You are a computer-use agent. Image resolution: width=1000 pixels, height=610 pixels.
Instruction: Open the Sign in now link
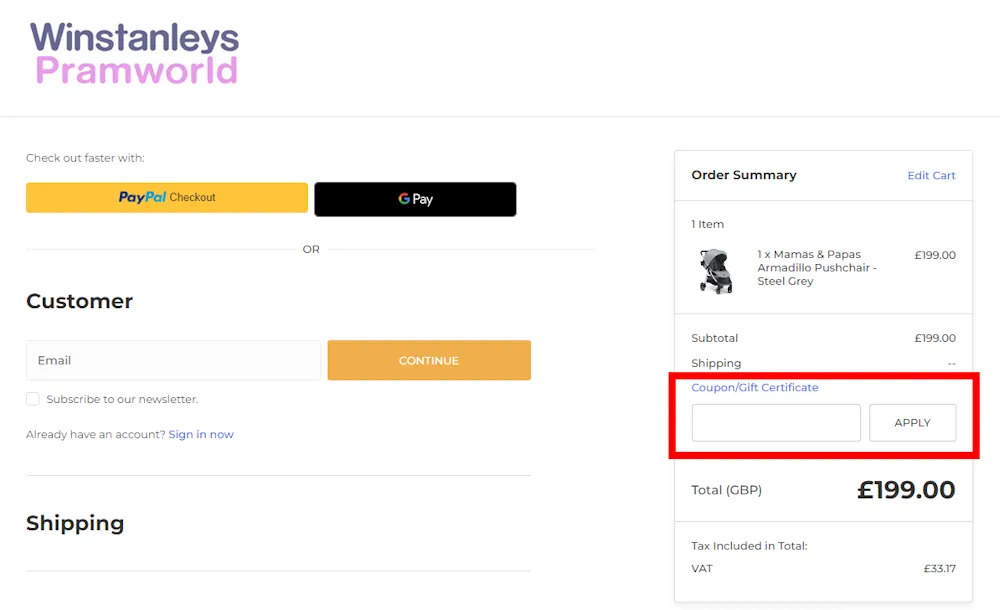(201, 435)
